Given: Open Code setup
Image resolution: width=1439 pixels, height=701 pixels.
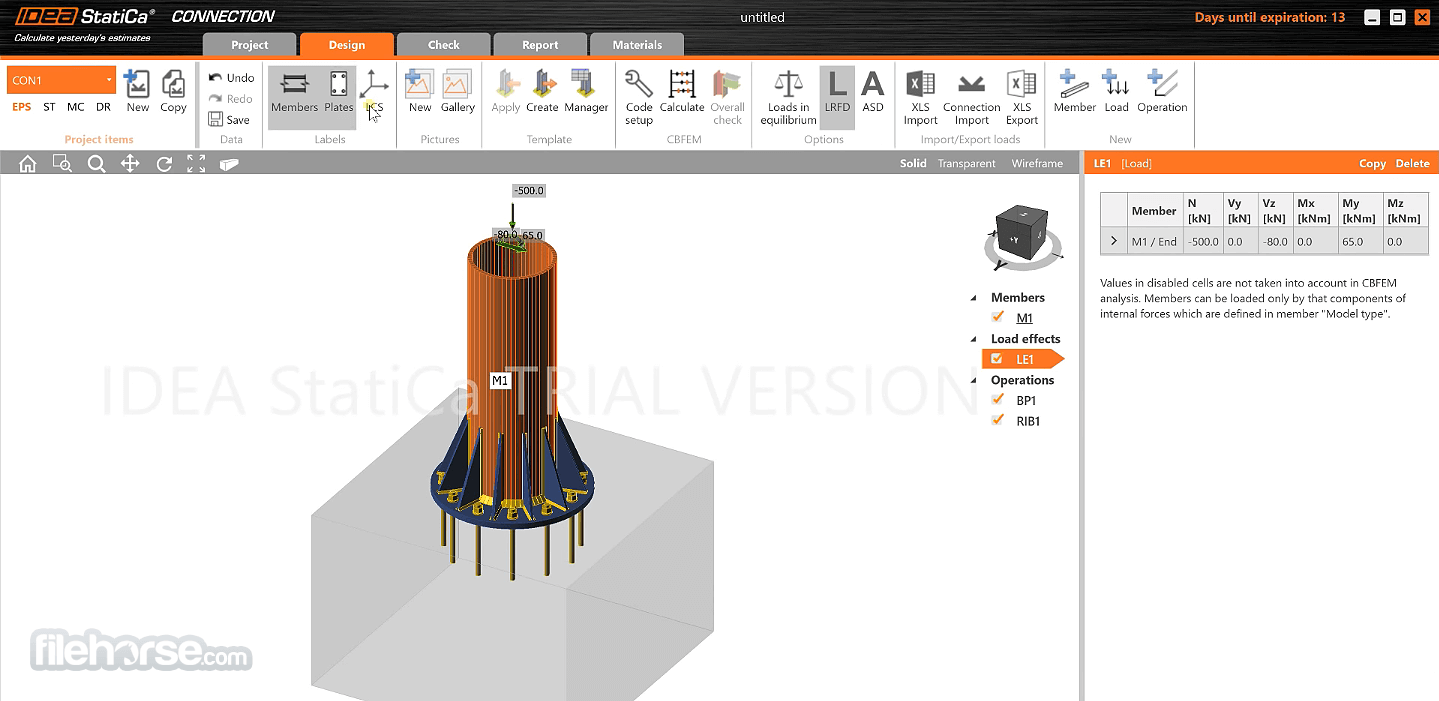Looking at the screenshot, I should pos(639,97).
